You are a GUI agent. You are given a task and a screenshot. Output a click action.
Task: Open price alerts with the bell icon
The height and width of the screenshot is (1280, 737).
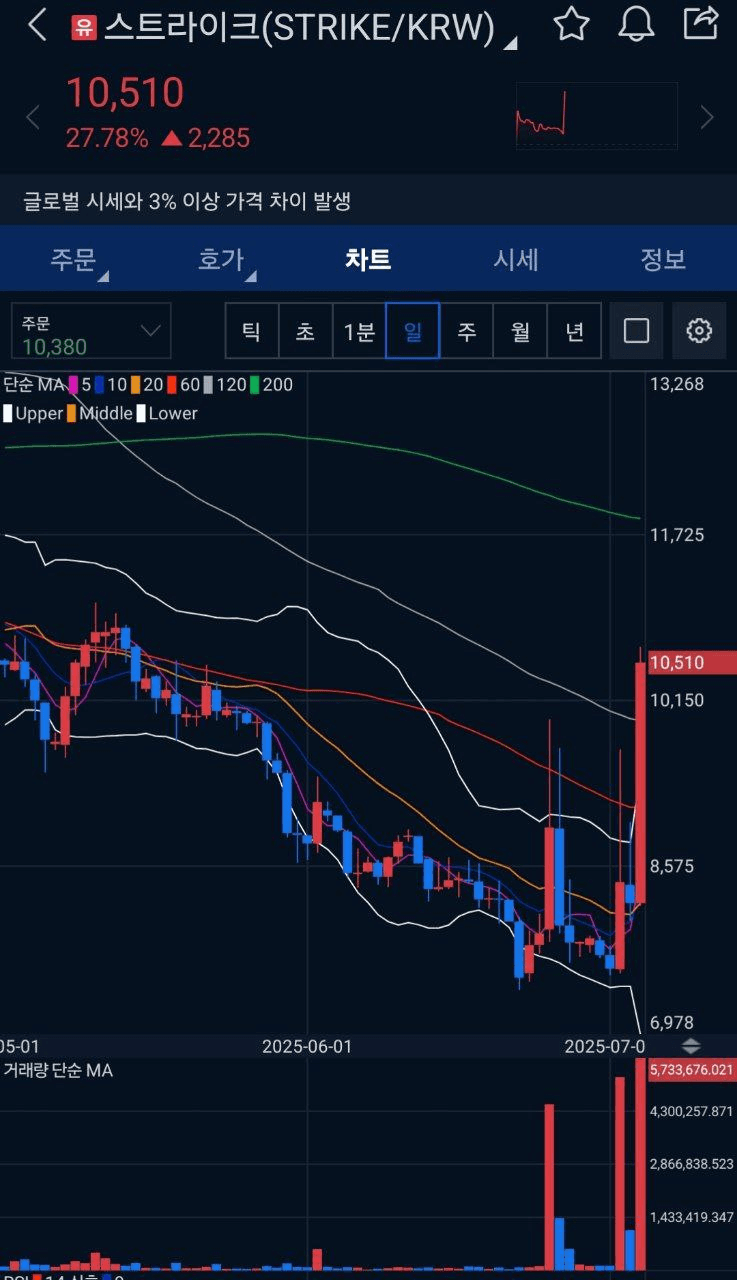636,24
